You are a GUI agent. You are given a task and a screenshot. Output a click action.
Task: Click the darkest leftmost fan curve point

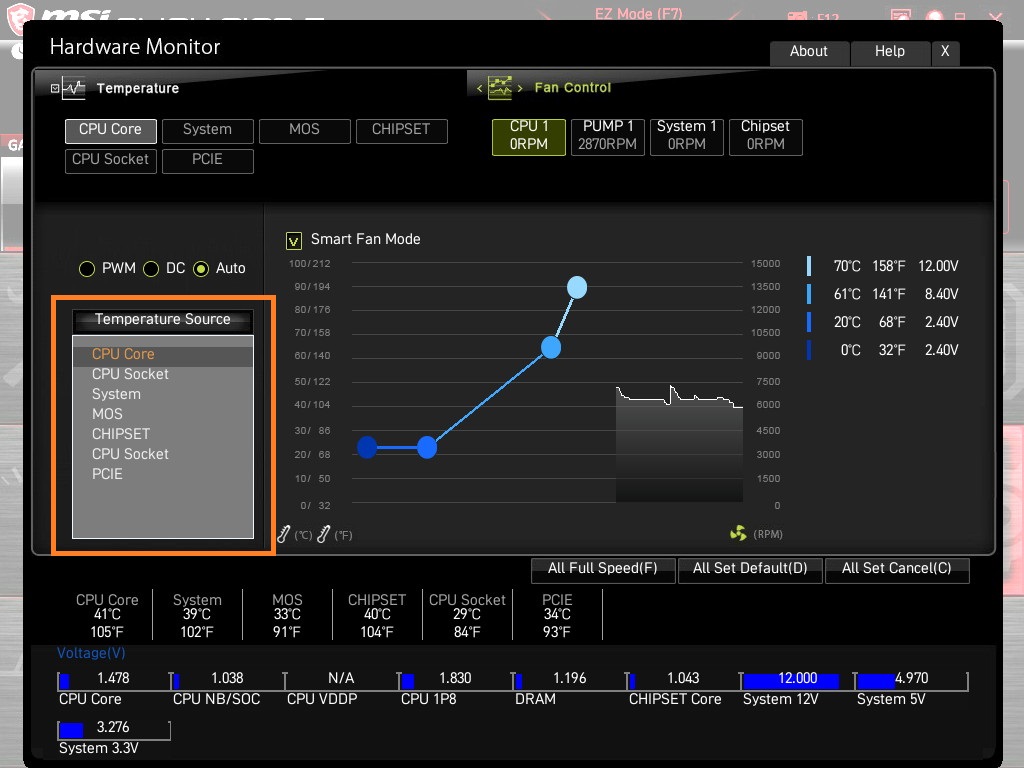pyautogui.click(x=367, y=447)
